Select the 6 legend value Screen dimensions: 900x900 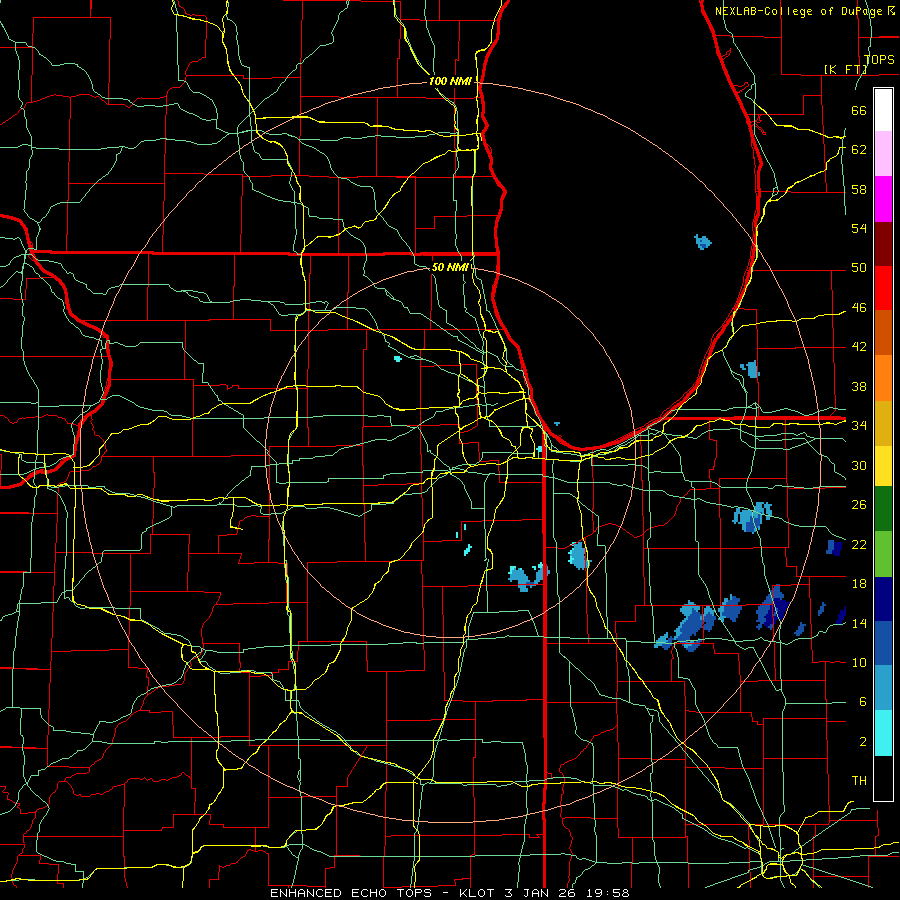coord(863,701)
